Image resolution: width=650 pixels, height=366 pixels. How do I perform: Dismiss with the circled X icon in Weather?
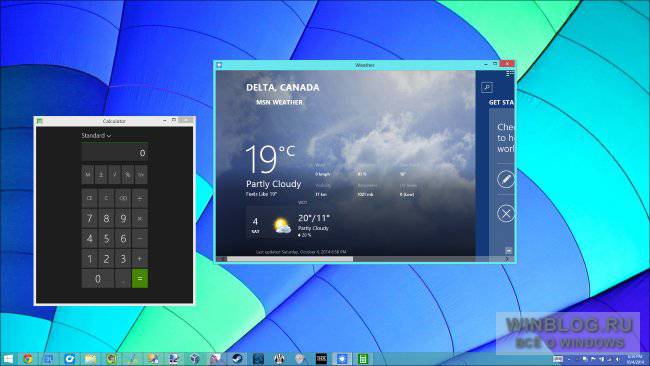[x=505, y=214]
